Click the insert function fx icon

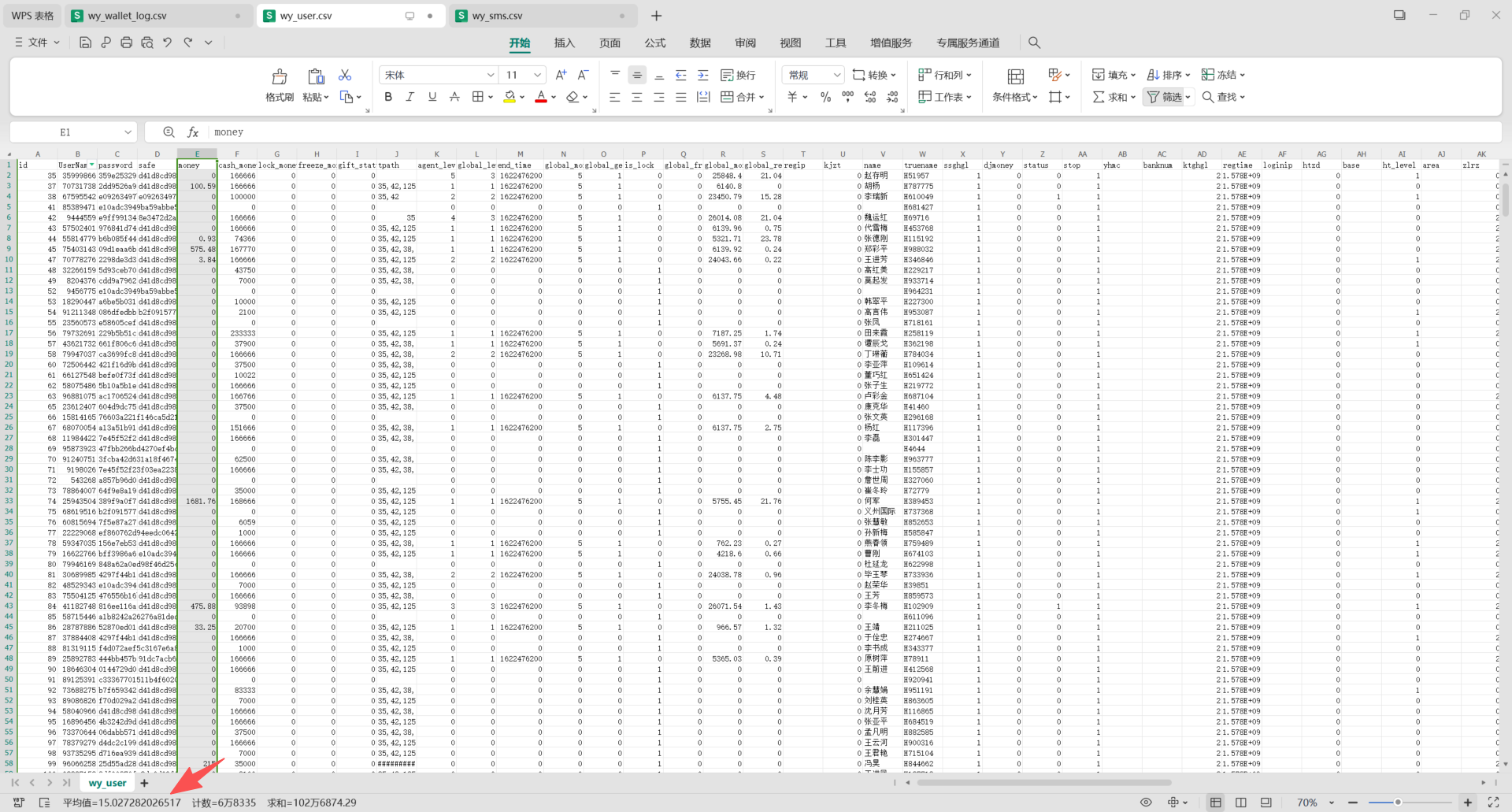point(193,132)
